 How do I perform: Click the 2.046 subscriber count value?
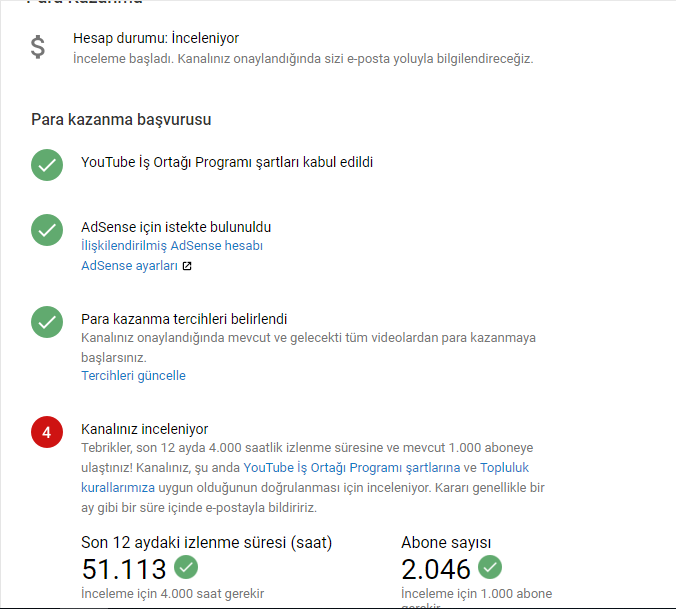[435, 569]
